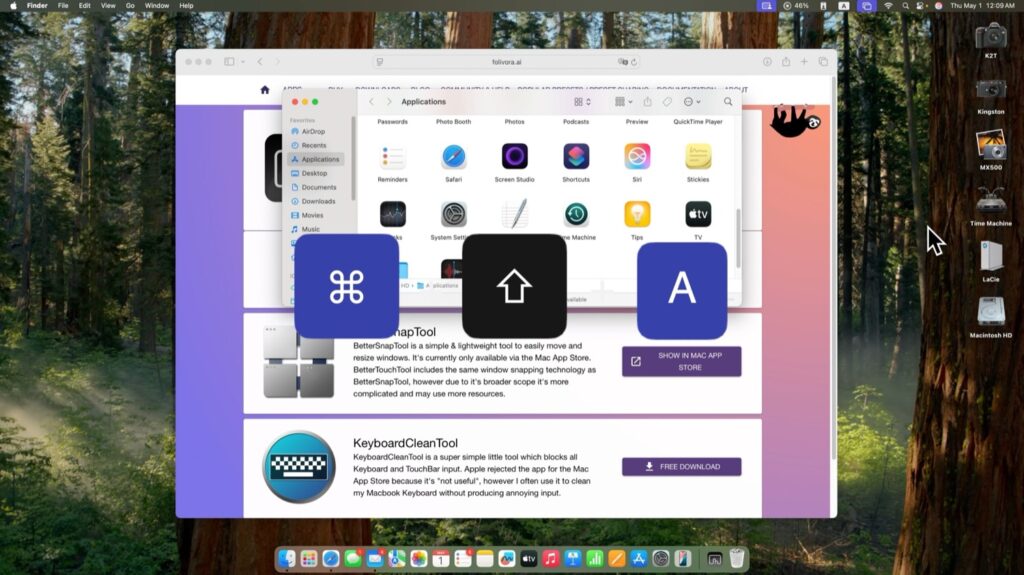Select the Macintosh HD desktop icon
1024x575 pixels.
[x=991, y=312]
